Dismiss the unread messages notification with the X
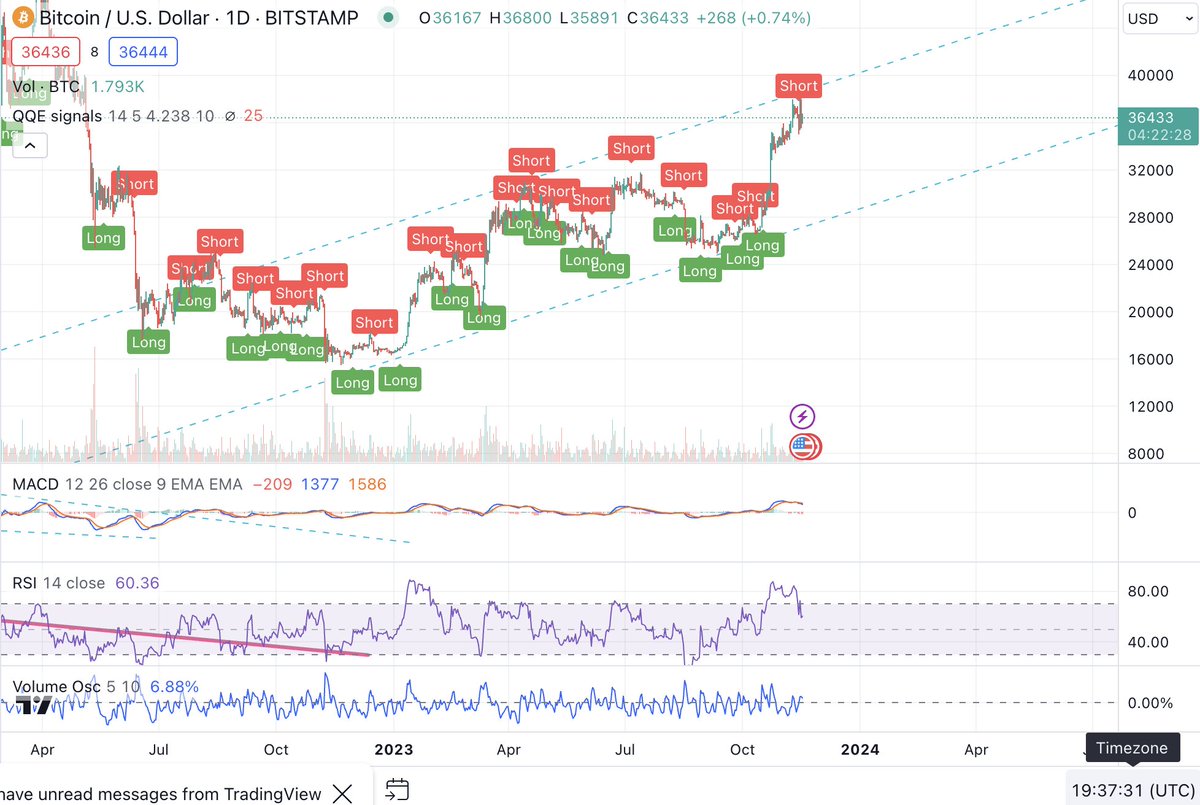 point(342,794)
